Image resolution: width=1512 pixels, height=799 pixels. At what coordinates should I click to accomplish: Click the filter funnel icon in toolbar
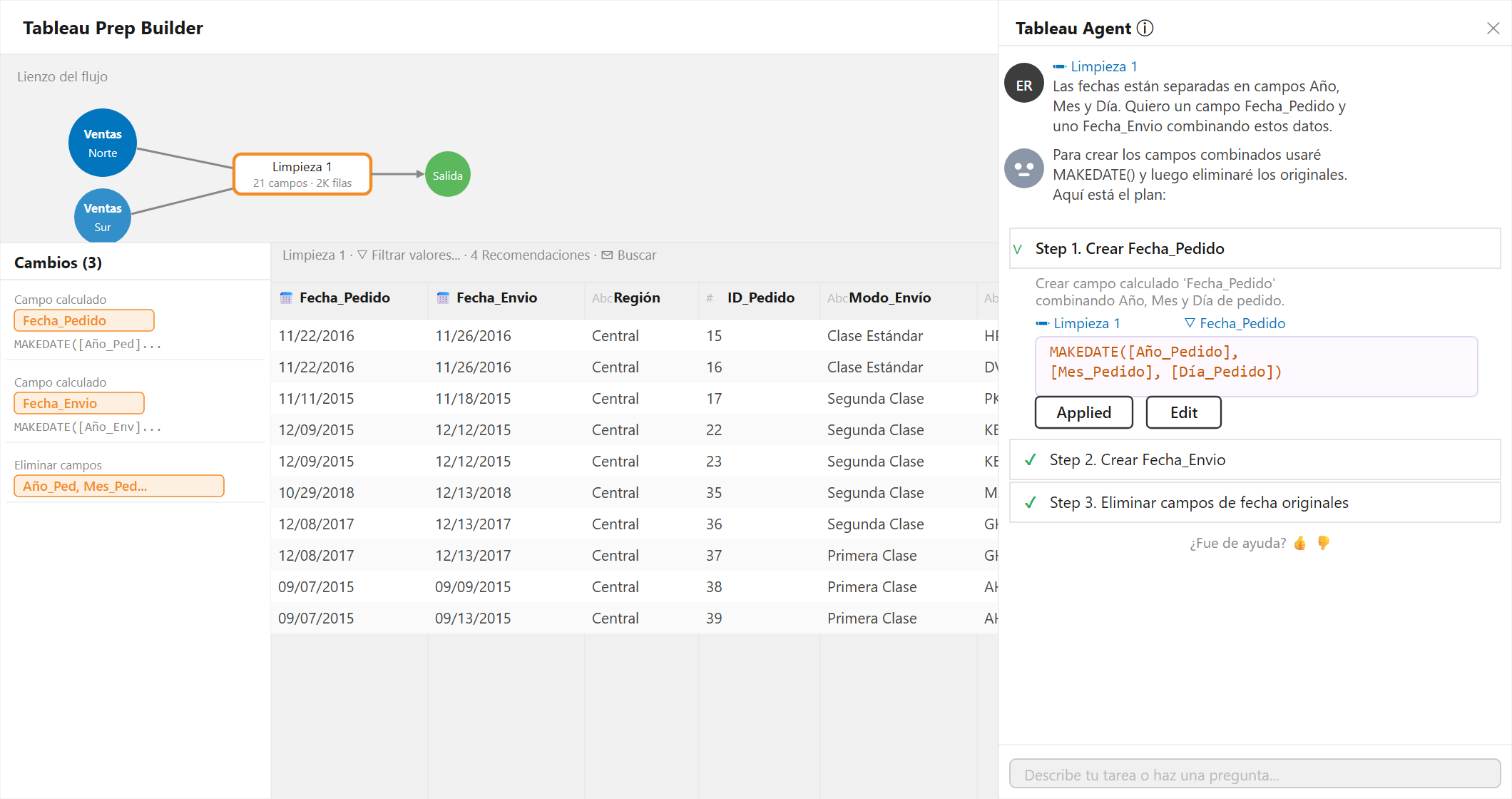[x=362, y=255]
